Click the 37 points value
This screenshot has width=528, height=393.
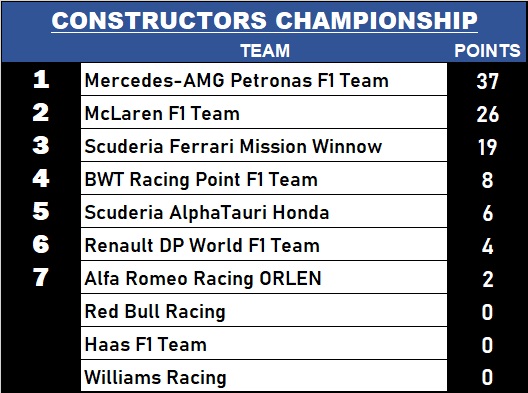(487, 81)
